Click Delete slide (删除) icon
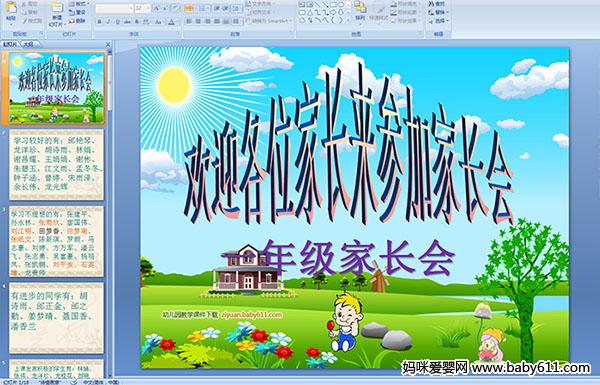 [x=72, y=21]
